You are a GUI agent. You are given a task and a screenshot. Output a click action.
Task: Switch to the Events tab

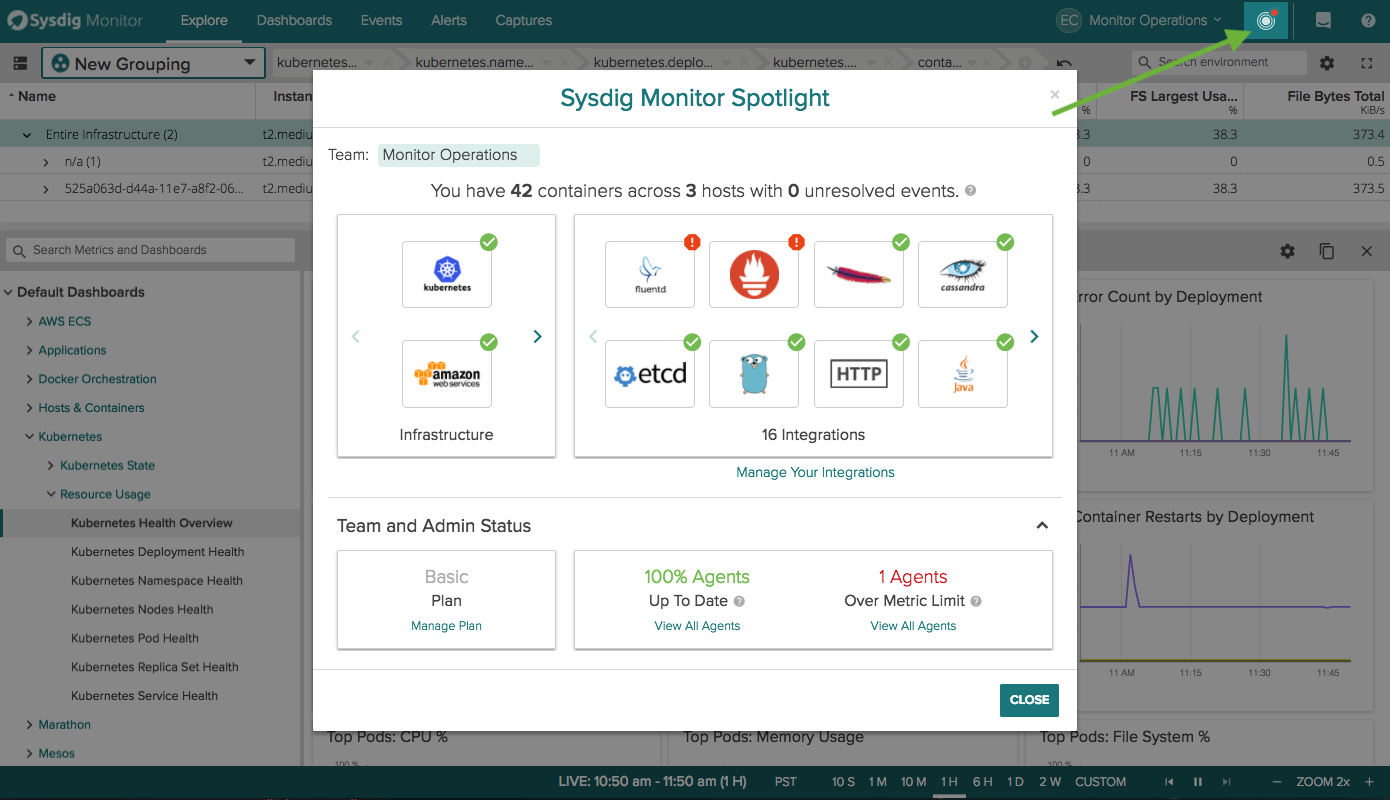coord(381,20)
